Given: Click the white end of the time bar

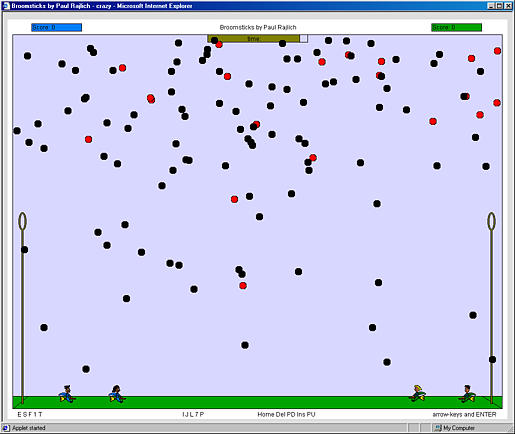Looking at the screenshot, I should coord(304,39).
